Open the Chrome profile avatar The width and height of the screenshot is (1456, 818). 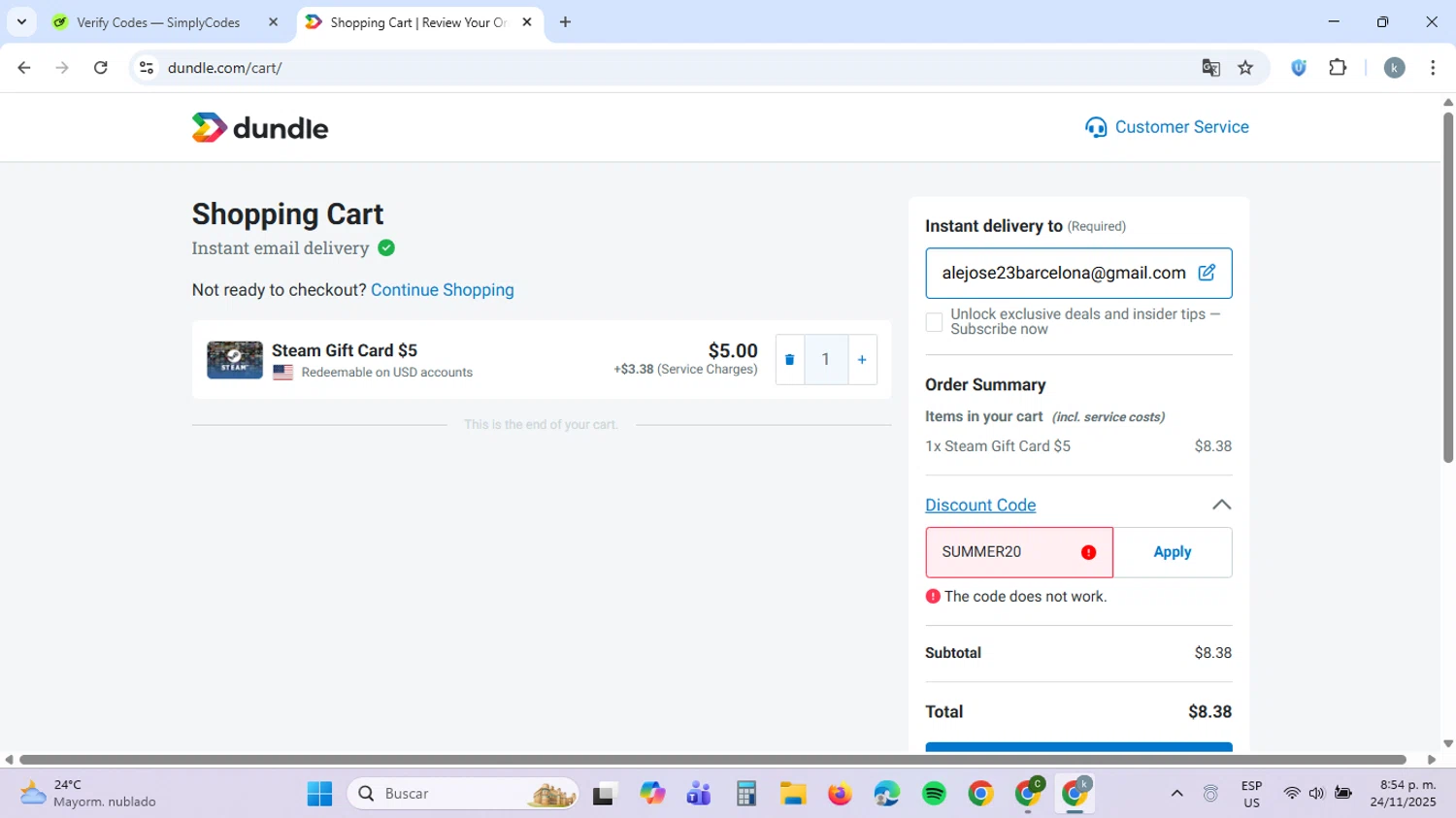(x=1394, y=68)
